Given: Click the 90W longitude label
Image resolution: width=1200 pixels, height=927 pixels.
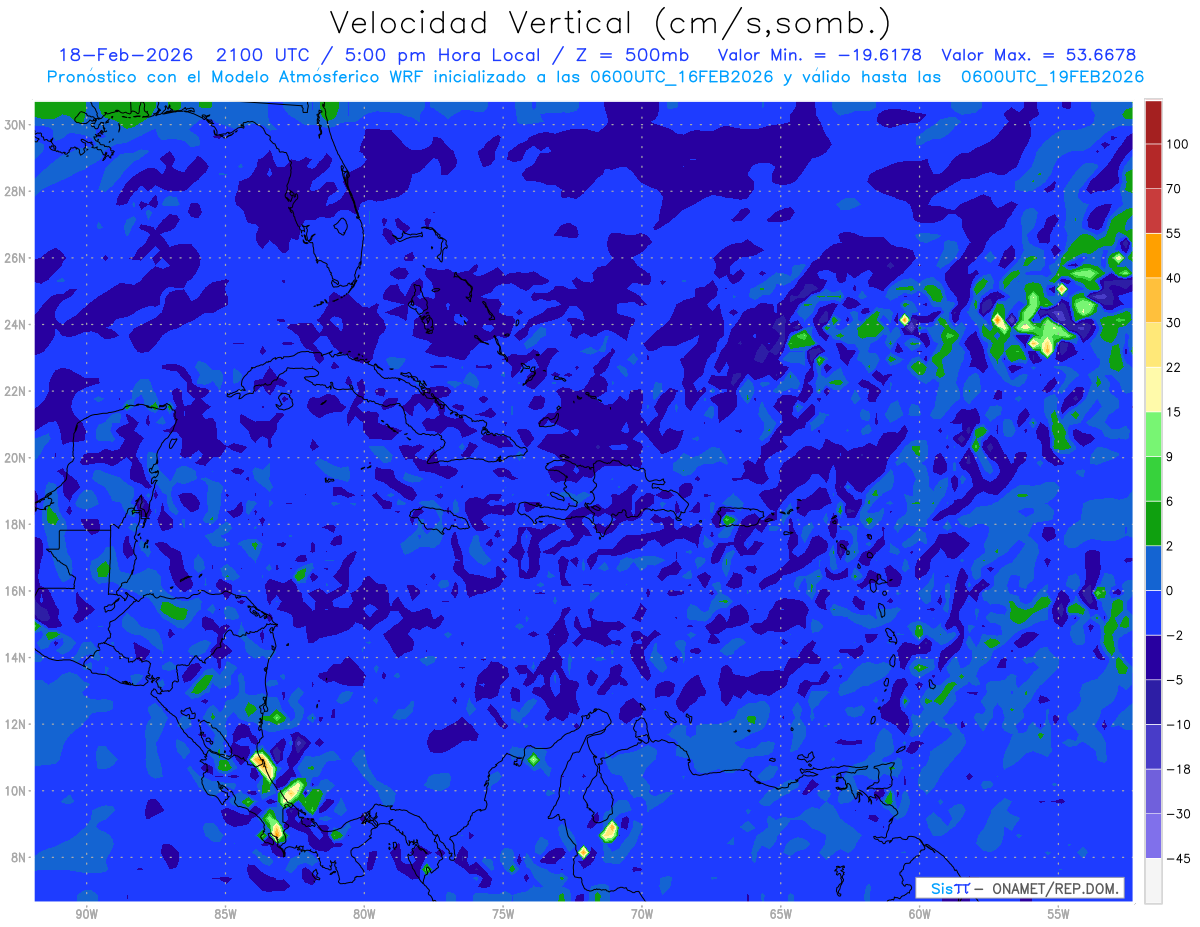Looking at the screenshot, I should (x=87, y=915).
